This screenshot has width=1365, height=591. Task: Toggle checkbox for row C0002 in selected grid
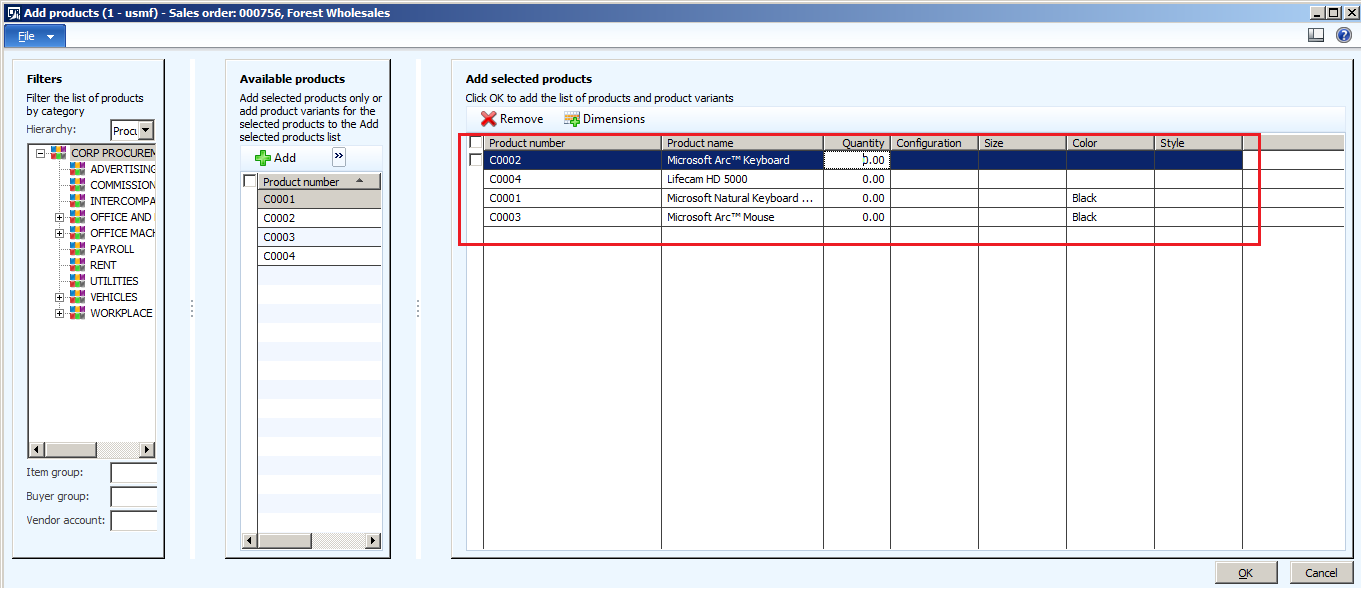476,160
